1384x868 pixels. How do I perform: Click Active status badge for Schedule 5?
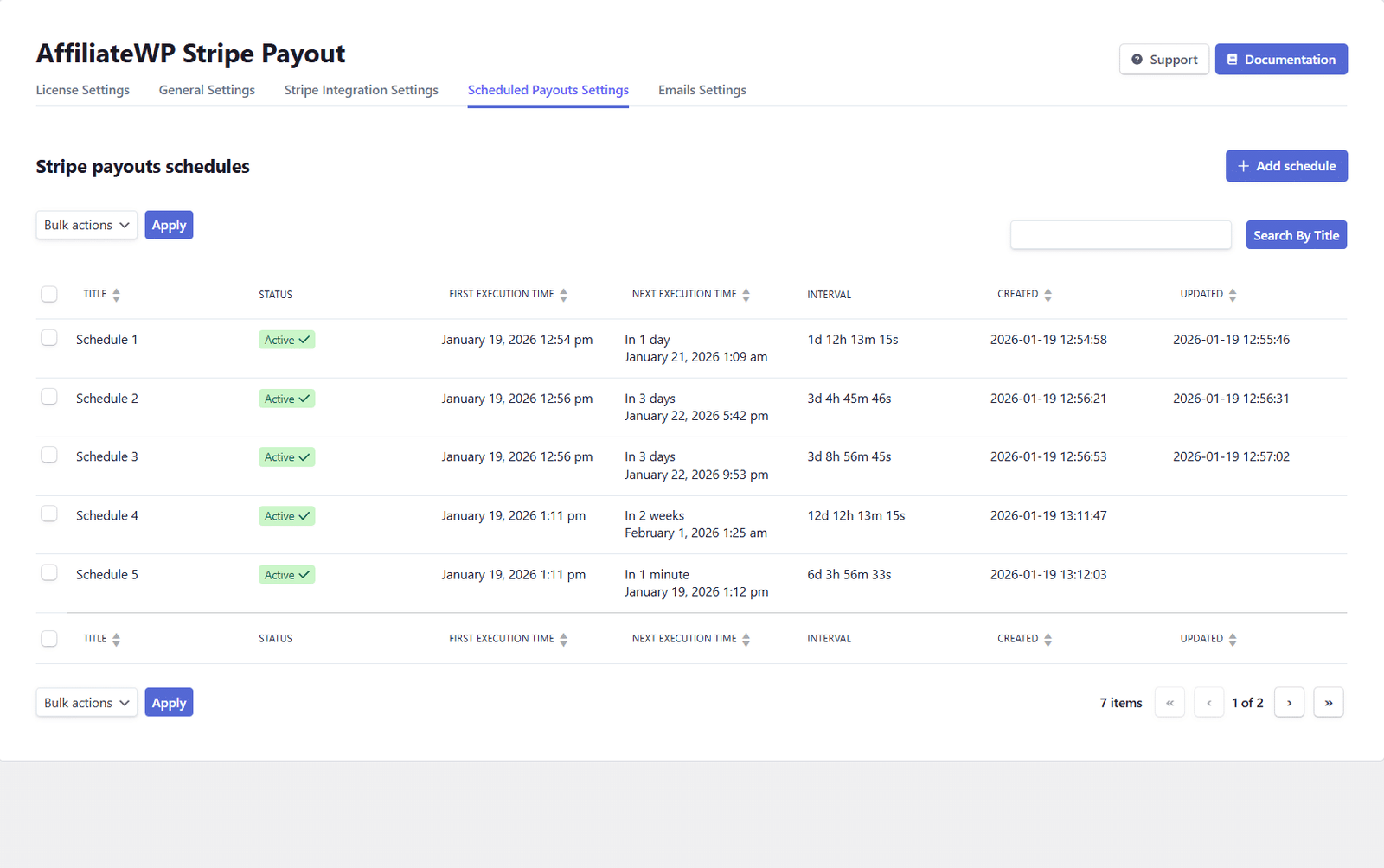coord(286,575)
